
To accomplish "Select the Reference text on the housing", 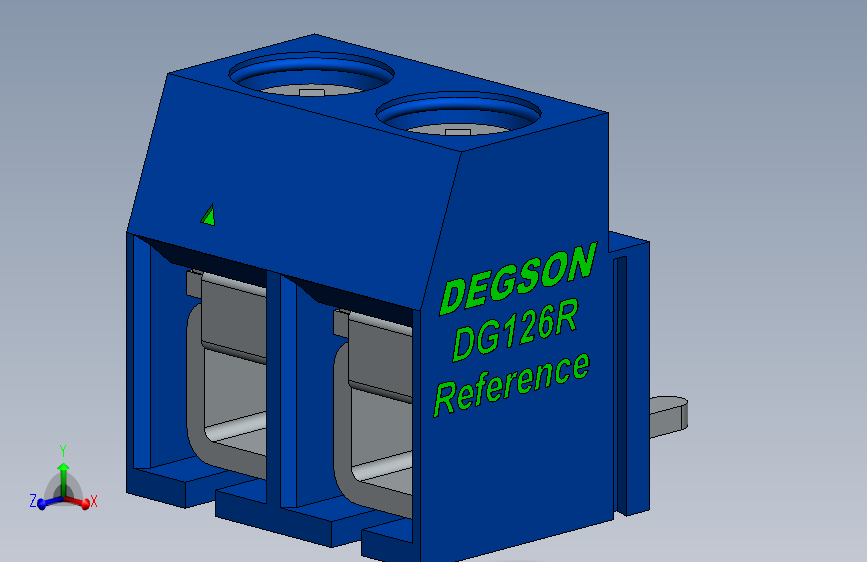I will pyautogui.click(x=511, y=384).
